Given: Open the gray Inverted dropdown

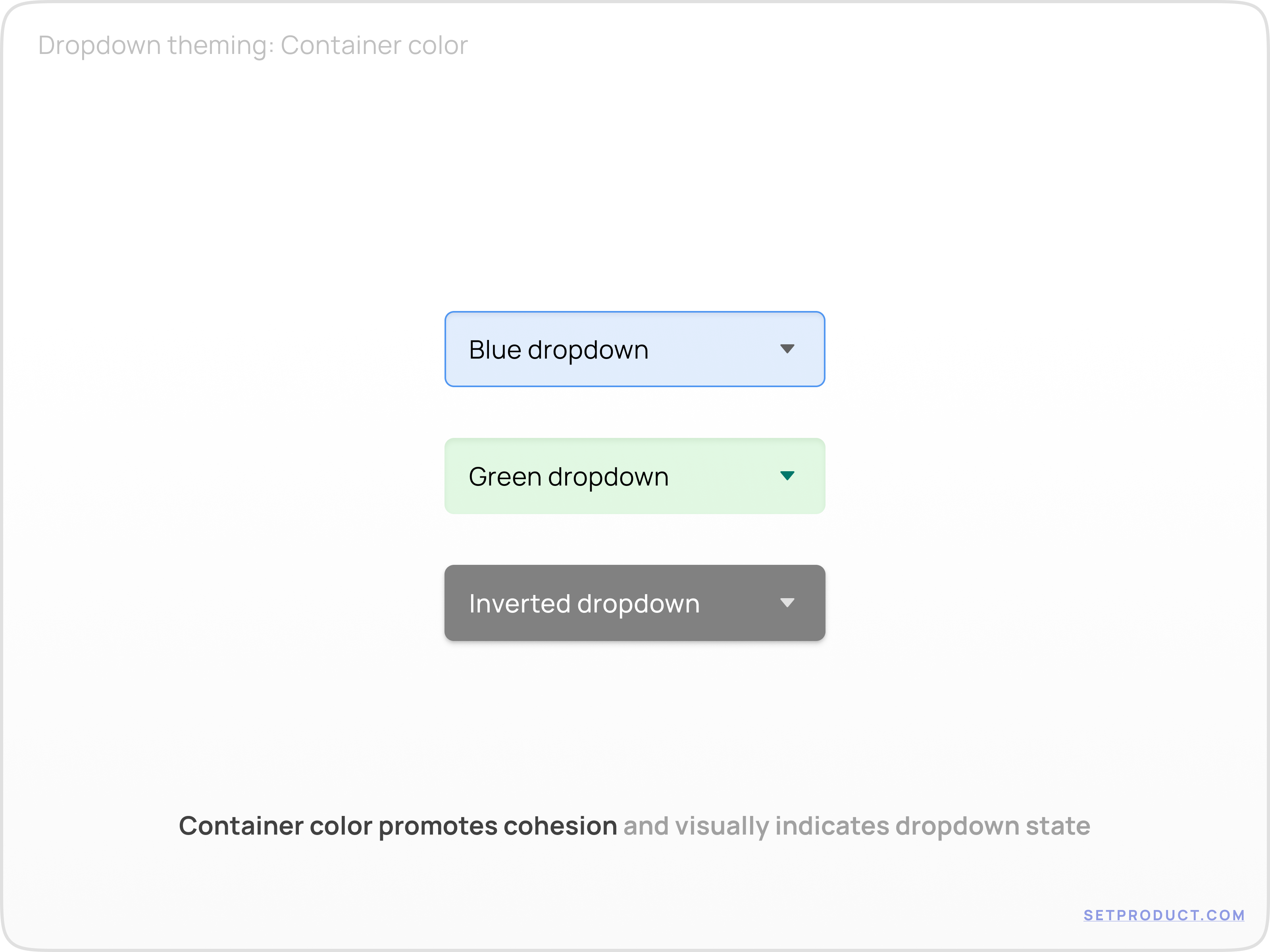Looking at the screenshot, I should coord(635,603).
